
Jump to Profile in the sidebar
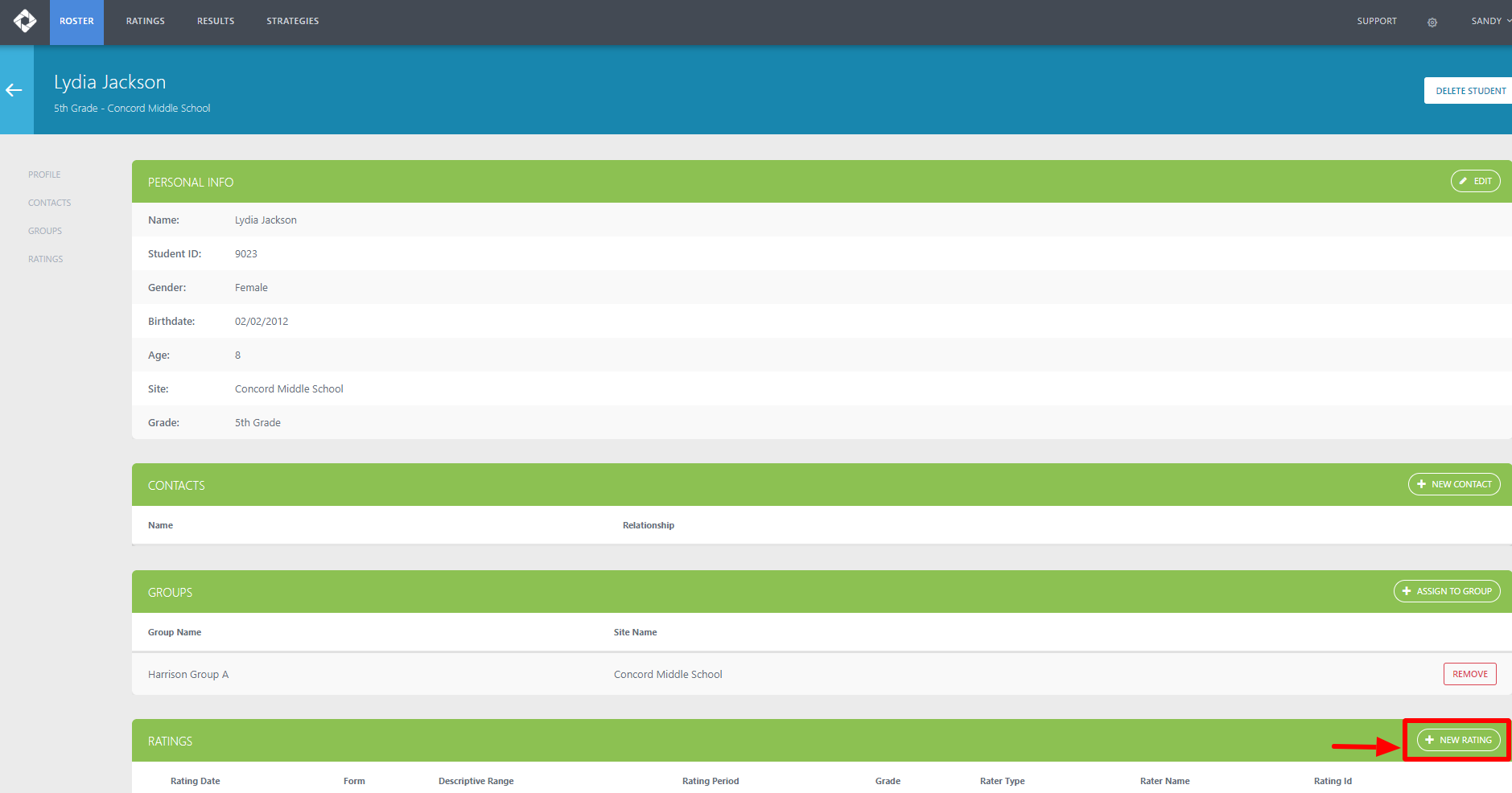tap(44, 175)
